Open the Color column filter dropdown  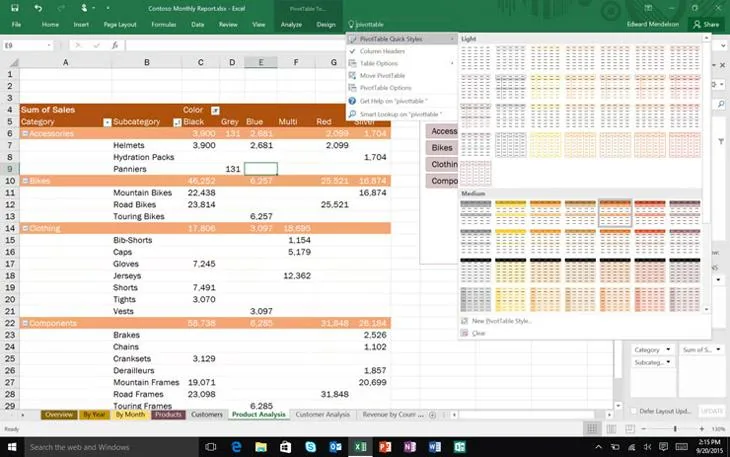(x=215, y=110)
